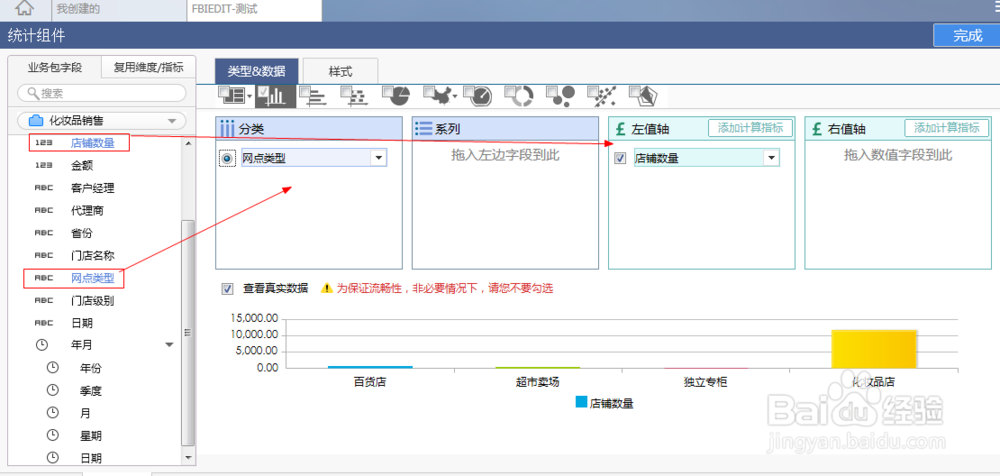The height and width of the screenshot is (476, 1000).
Task: Click the clock icon beside 月
Action: (x=53, y=413)
